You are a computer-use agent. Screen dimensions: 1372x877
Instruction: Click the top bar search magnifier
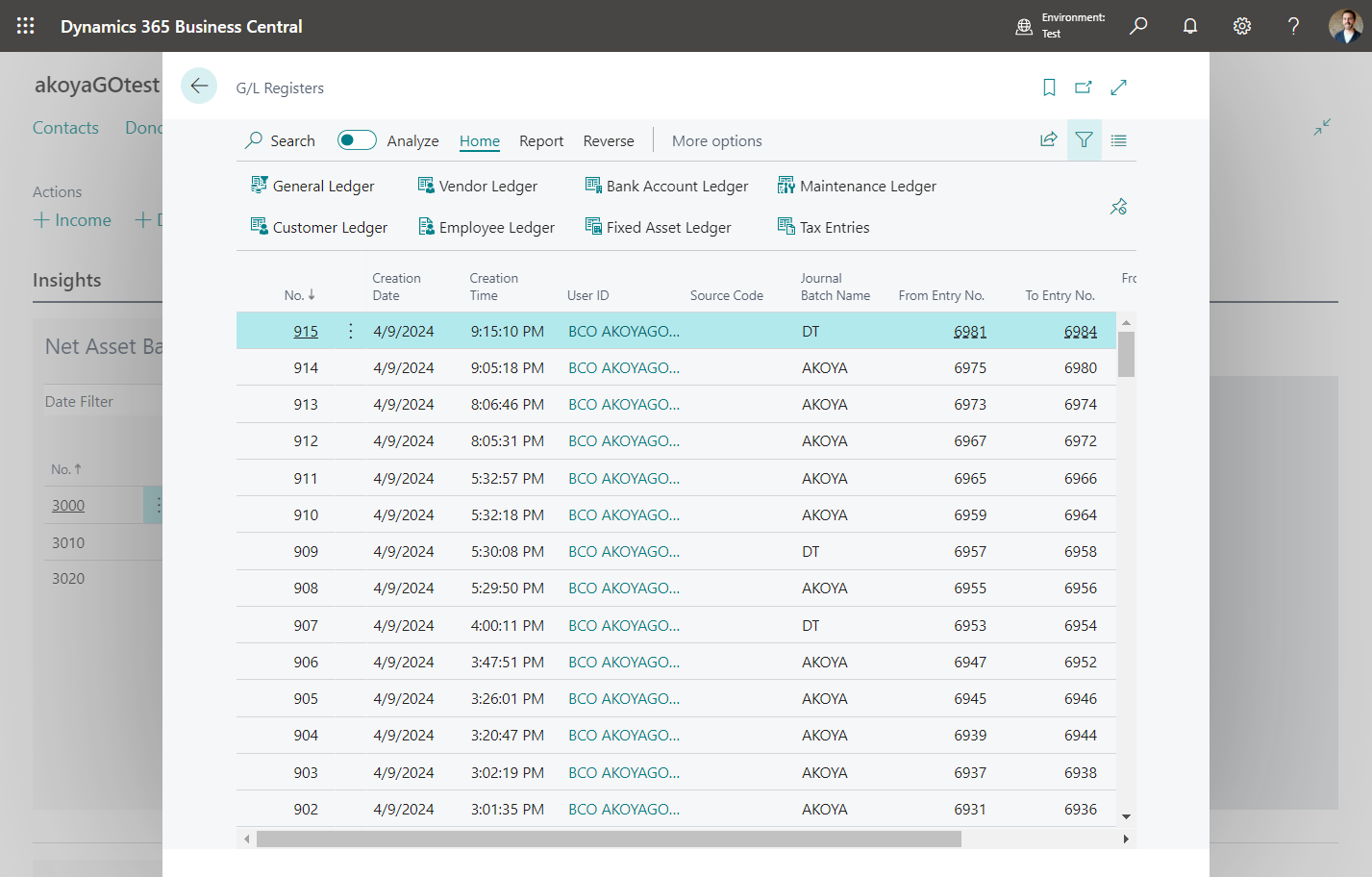tap(1138, 26)
